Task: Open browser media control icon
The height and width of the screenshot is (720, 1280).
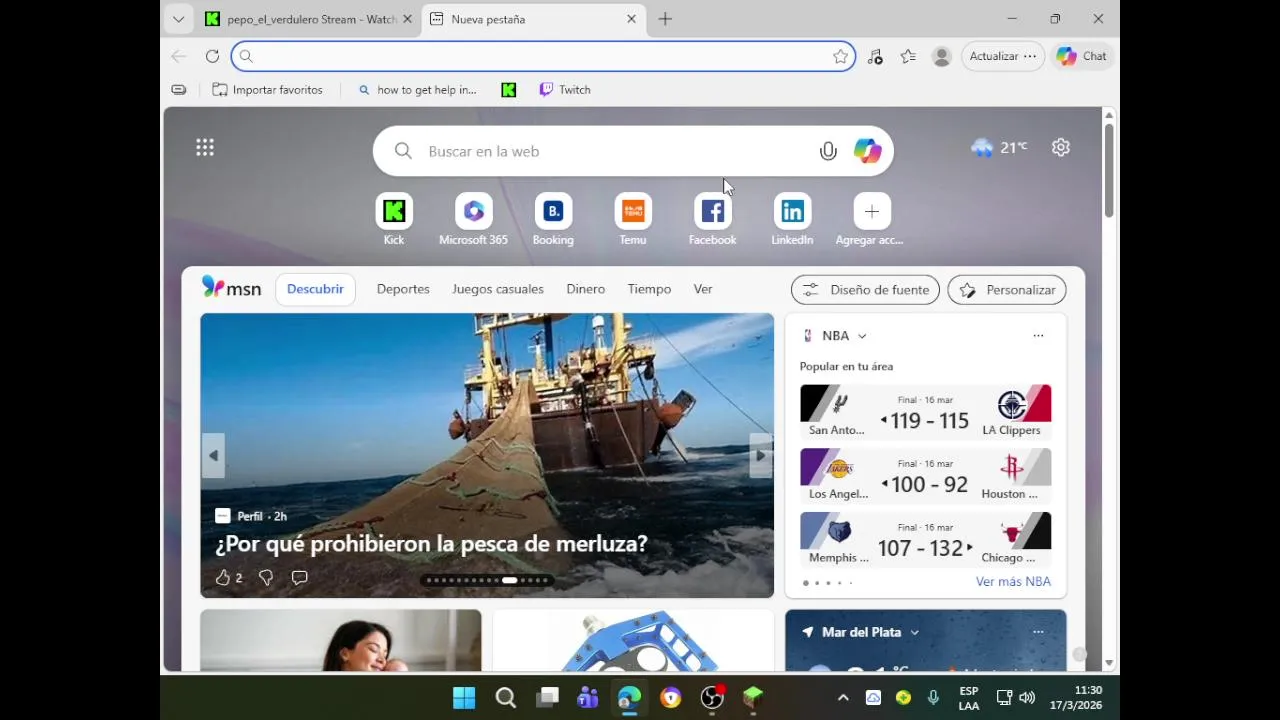Action: click(875, 57)
